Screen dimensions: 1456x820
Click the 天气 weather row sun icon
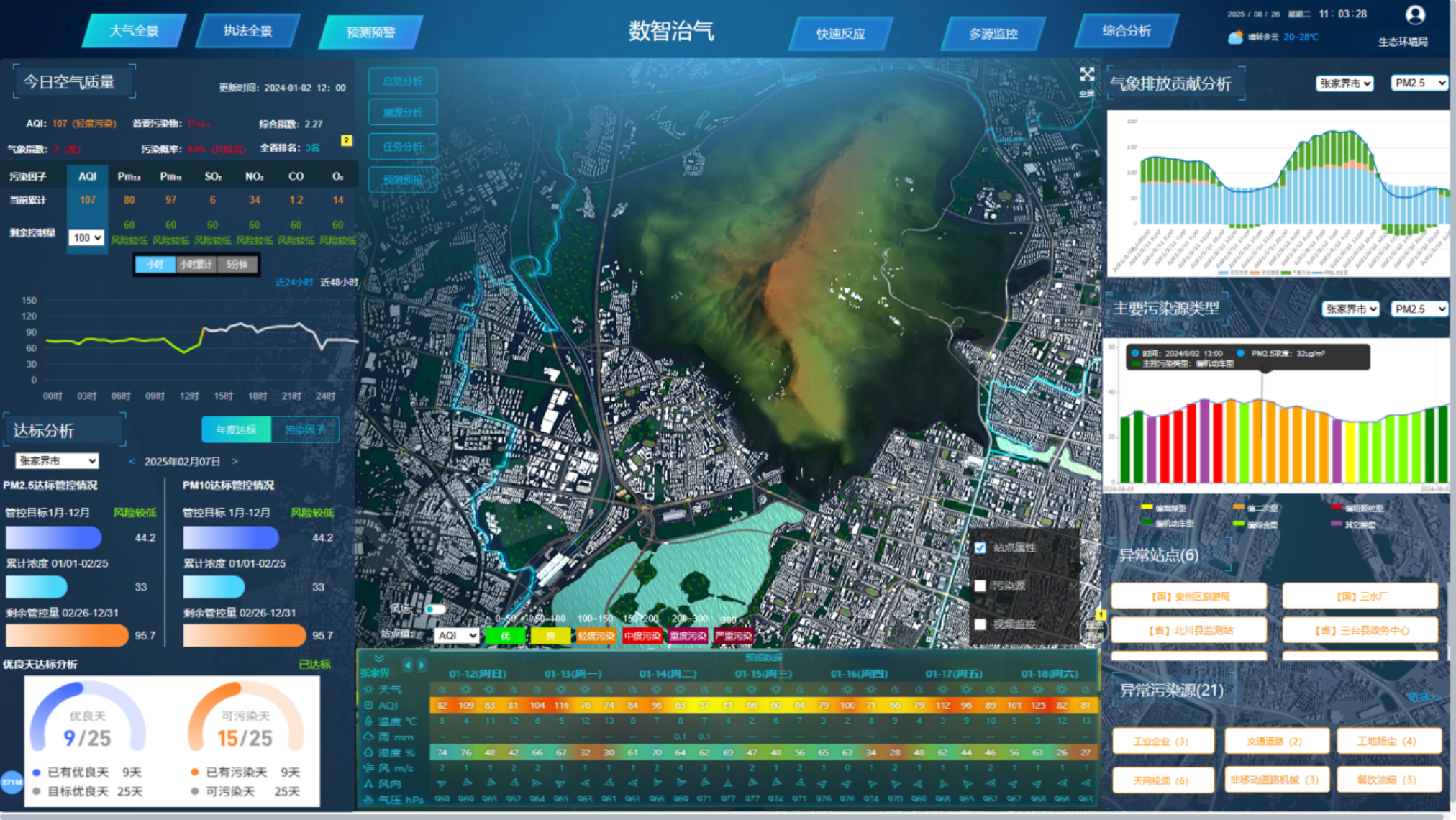368,689
